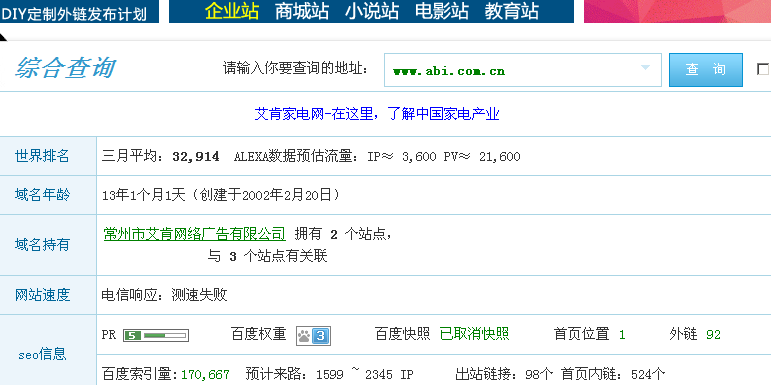Click the pink banner at top right

[677, 11]
